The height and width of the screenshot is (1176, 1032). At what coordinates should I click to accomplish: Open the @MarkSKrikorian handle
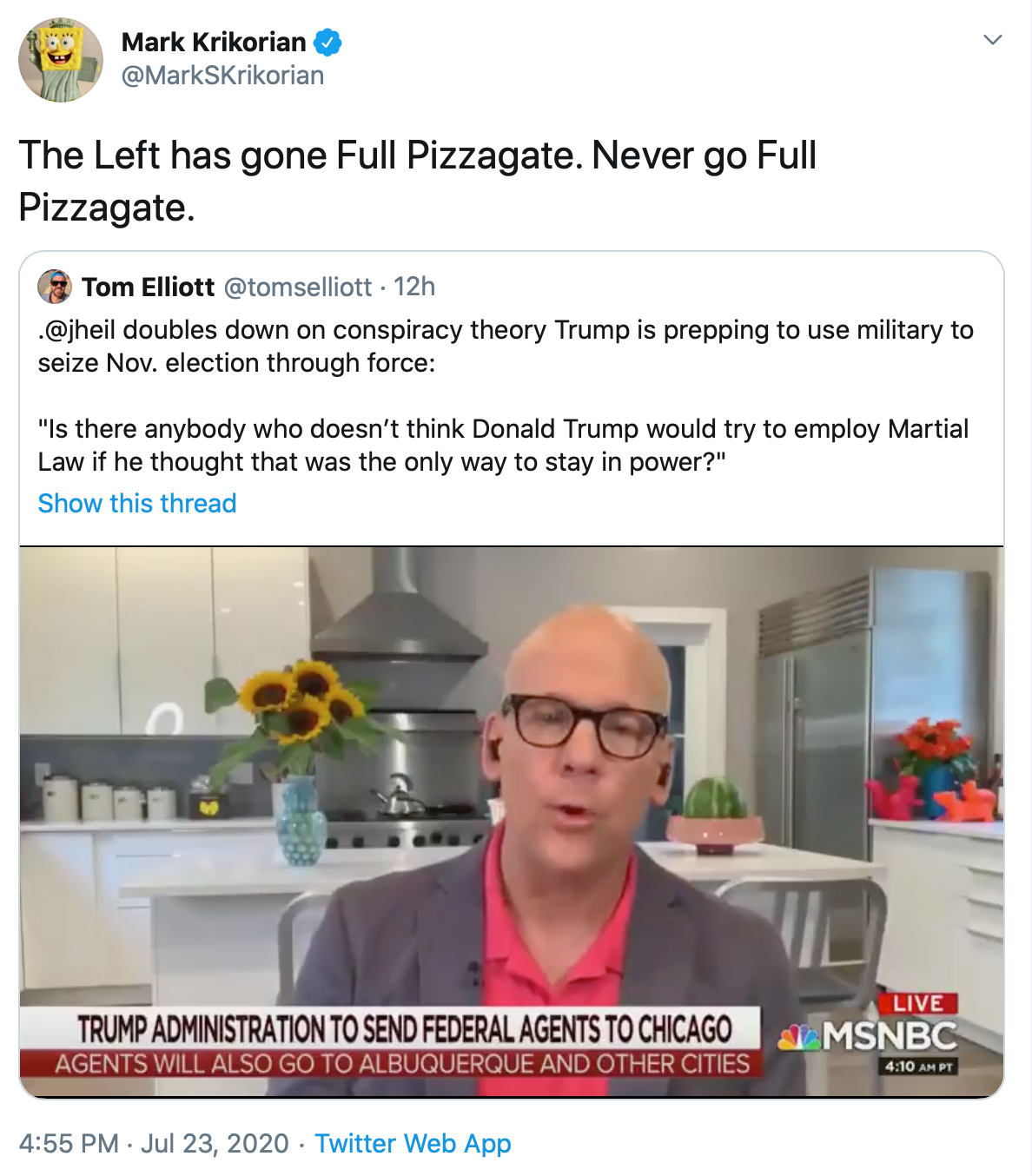click(x=223, y=76)
